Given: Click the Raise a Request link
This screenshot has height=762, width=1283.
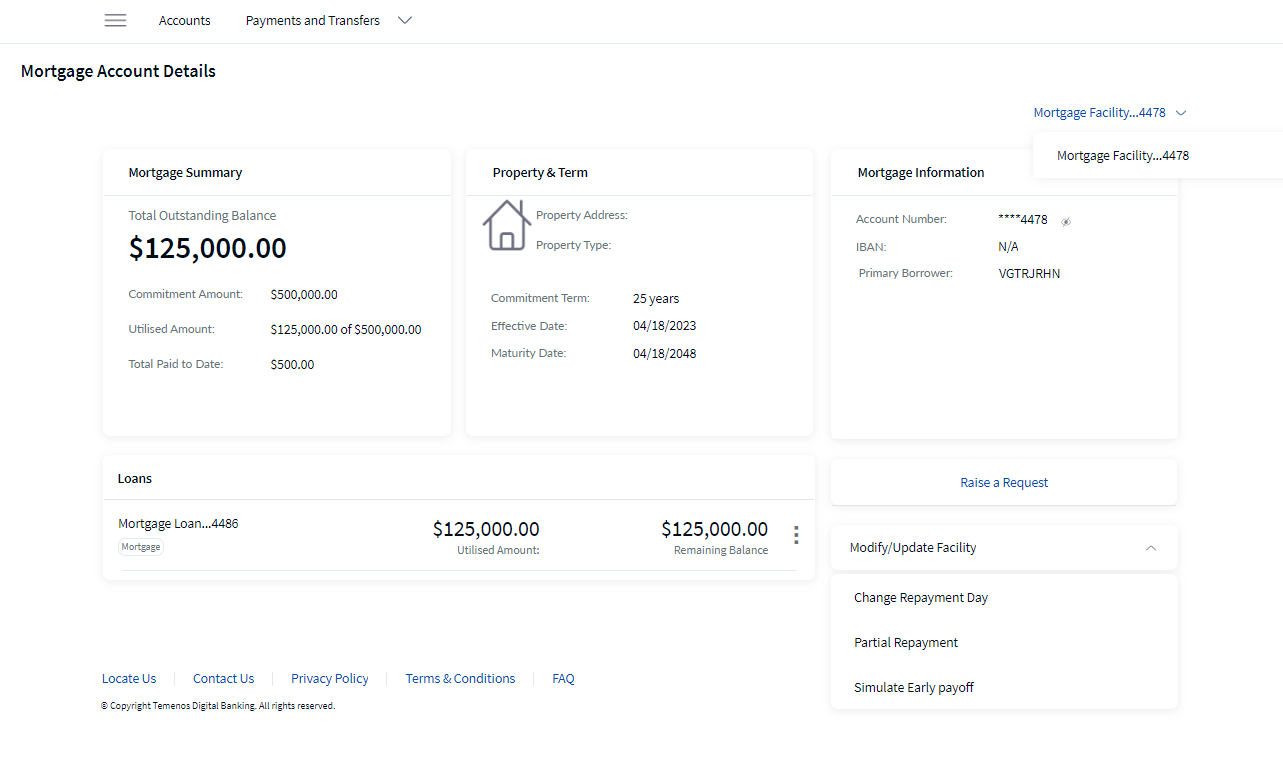Looking at the screenshot, I should pyautogui.click(x=1004, y=482).
